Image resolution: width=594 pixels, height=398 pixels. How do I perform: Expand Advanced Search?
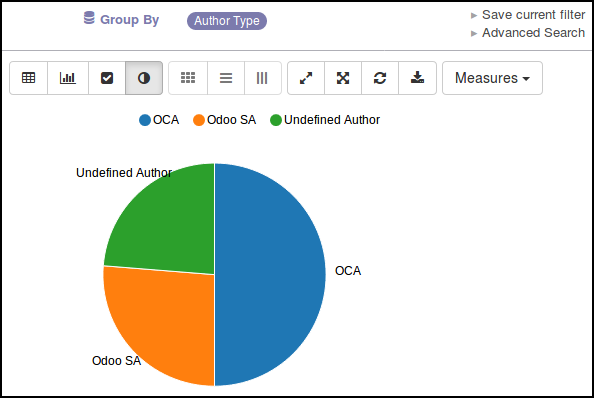pyautogui.click(x=528, y=33)
